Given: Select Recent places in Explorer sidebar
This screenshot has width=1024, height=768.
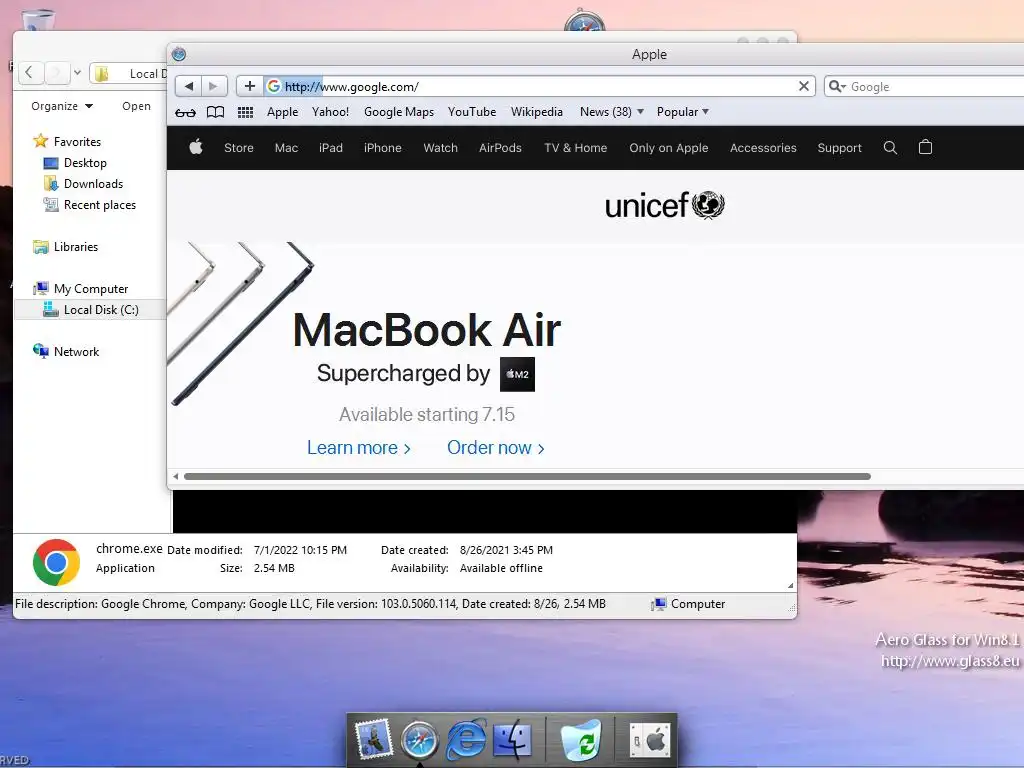Looking at the screenshot, I should [x=90, y=204].
